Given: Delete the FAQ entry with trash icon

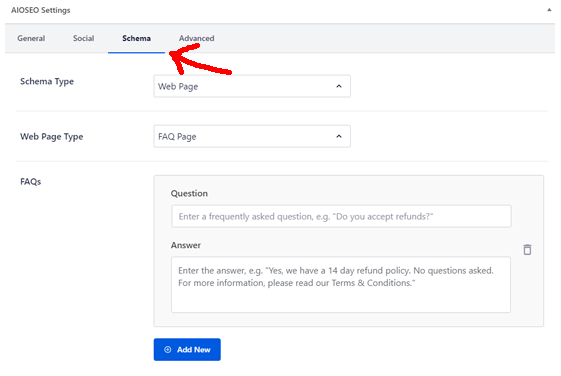Looking at the screenshot, I should pyautogui.click(x=527, y=249).
